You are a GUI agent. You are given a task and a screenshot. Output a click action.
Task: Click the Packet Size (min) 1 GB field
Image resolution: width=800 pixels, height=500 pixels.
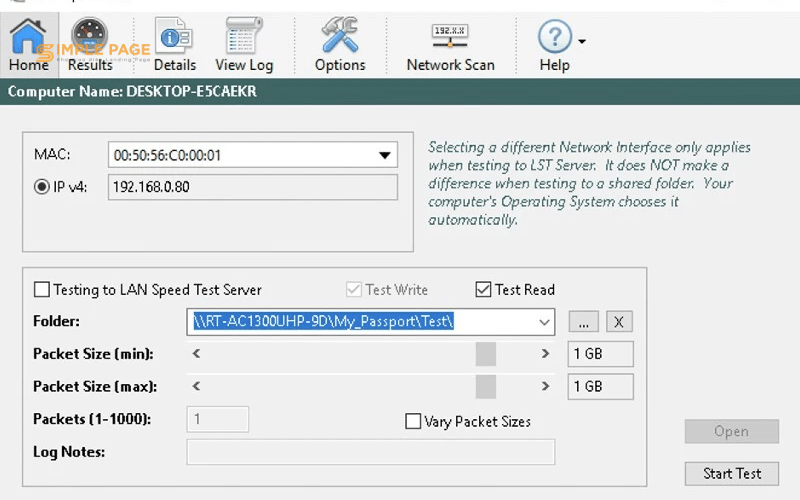(x=601, y=354)
